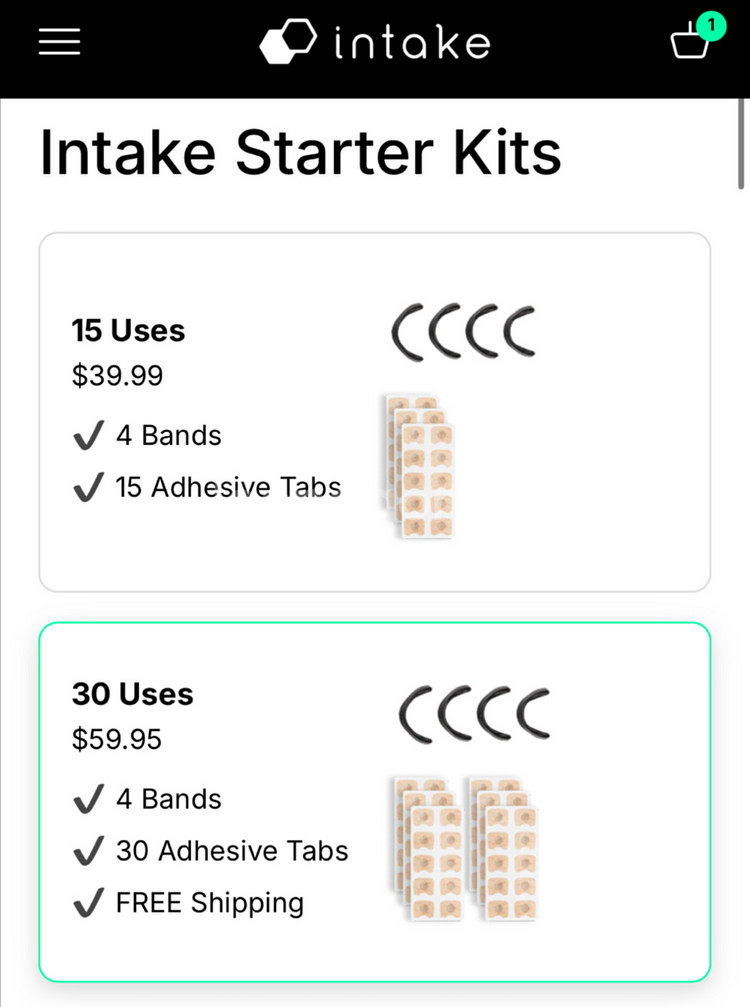
Task: Click the page scrollbar thumb
Action: [x=744, y=144]
